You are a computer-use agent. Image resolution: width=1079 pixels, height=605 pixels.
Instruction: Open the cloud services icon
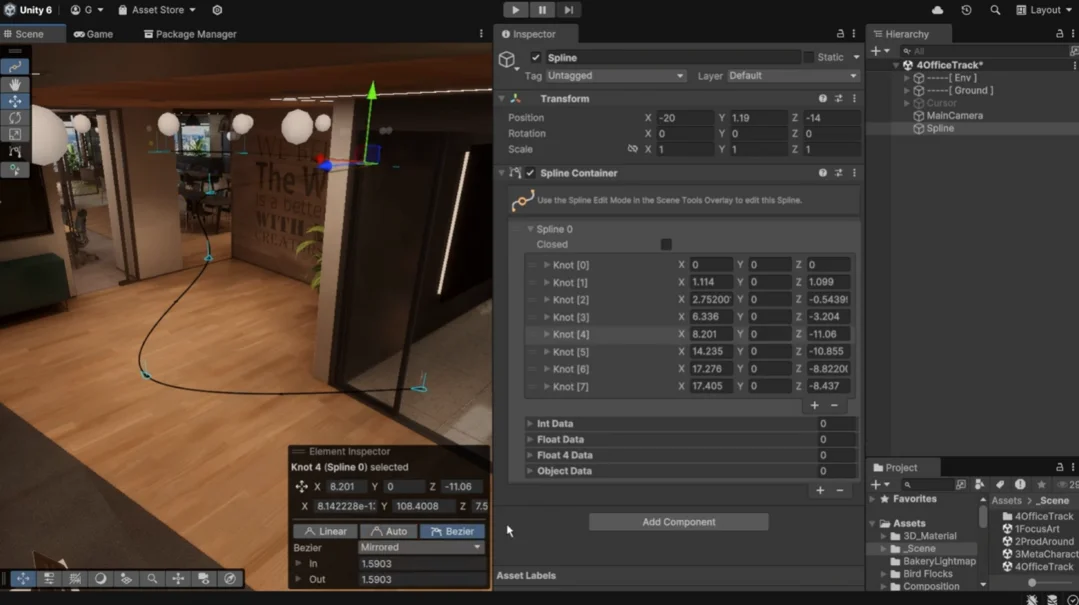point(937,10)
